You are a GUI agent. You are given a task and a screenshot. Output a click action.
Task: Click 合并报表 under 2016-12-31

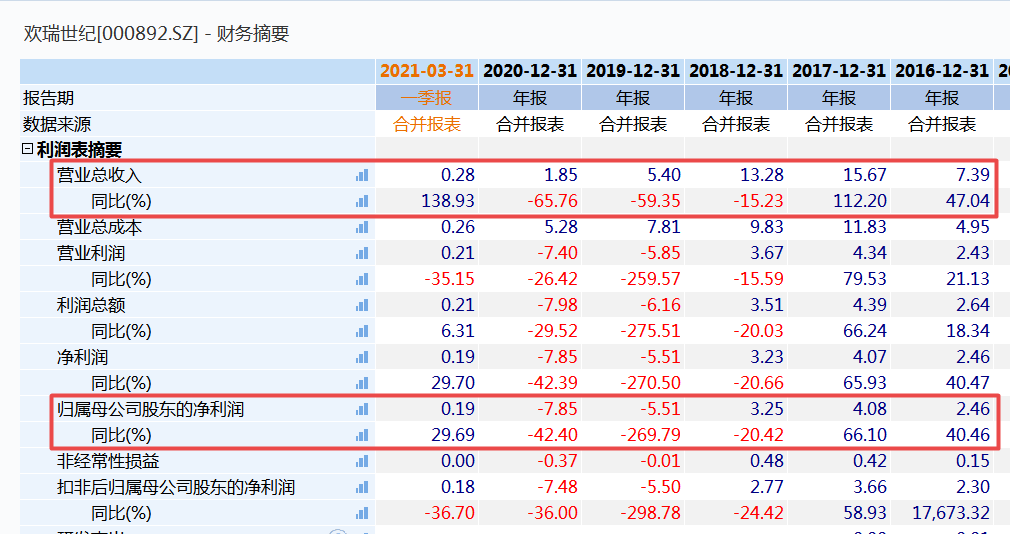[x=942, y=124]
